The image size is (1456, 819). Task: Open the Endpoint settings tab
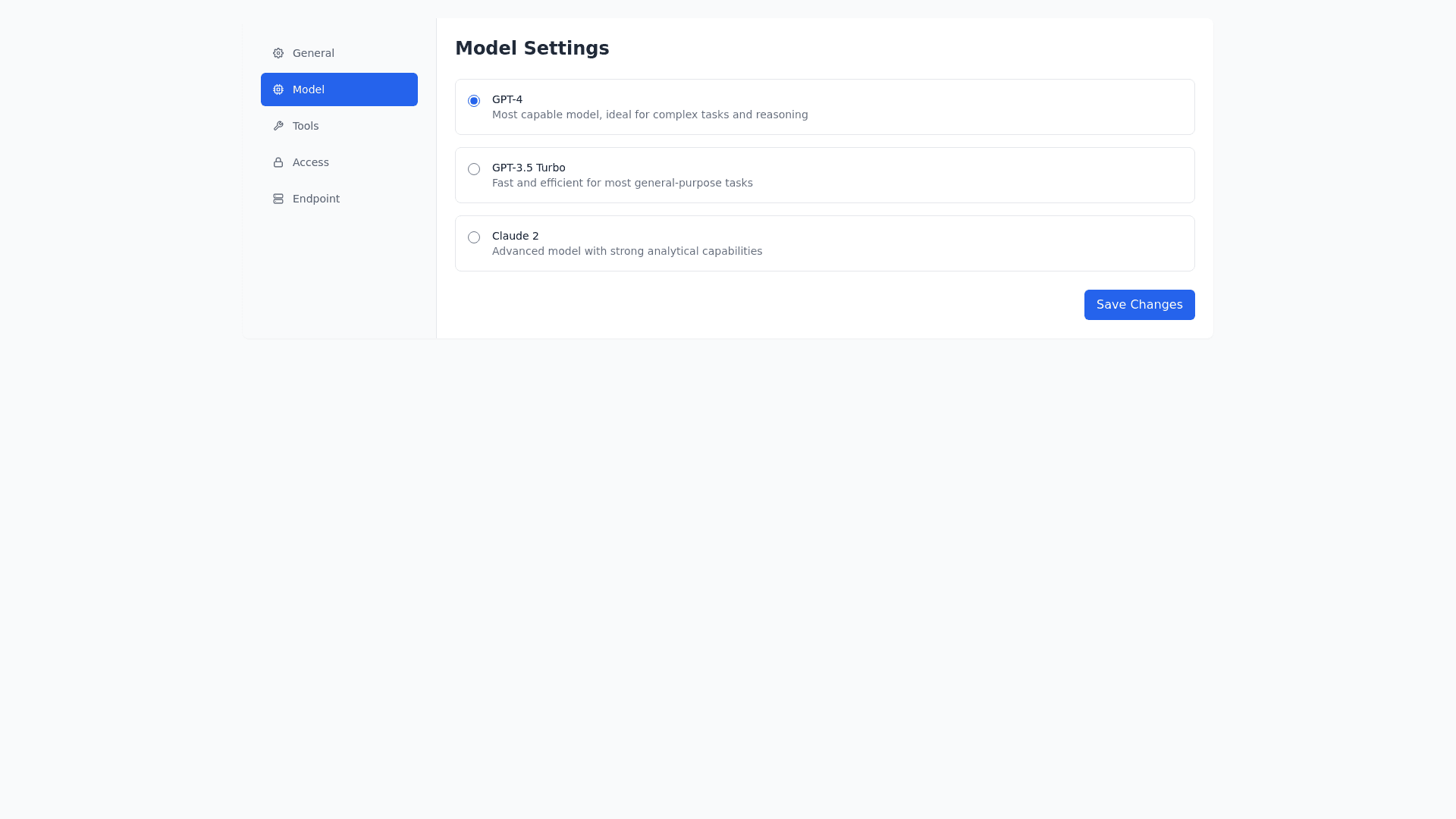[x=316, y=199]
